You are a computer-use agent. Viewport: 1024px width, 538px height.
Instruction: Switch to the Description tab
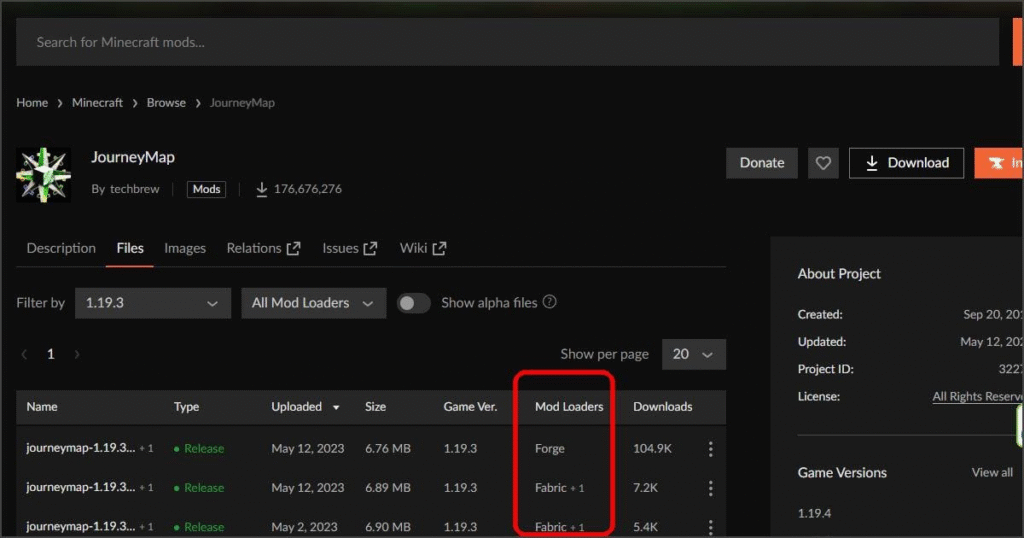click(x=61, y=248)
